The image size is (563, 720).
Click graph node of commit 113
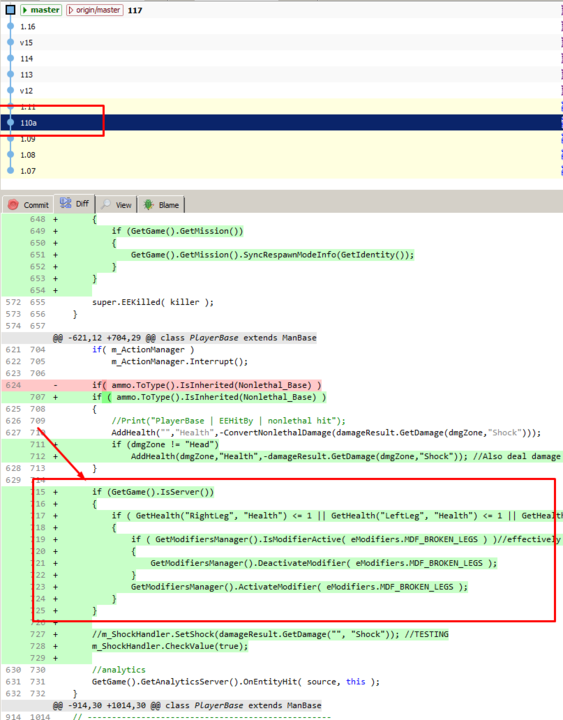pos(11,75)
